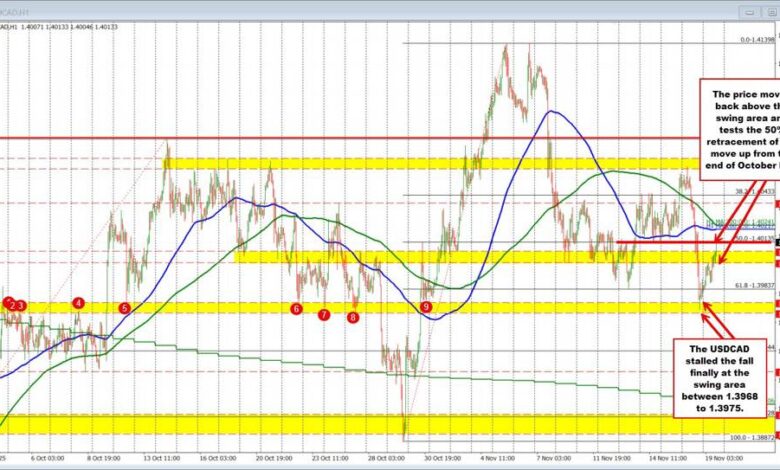Click red circle marker number 9

pos(427,308)
